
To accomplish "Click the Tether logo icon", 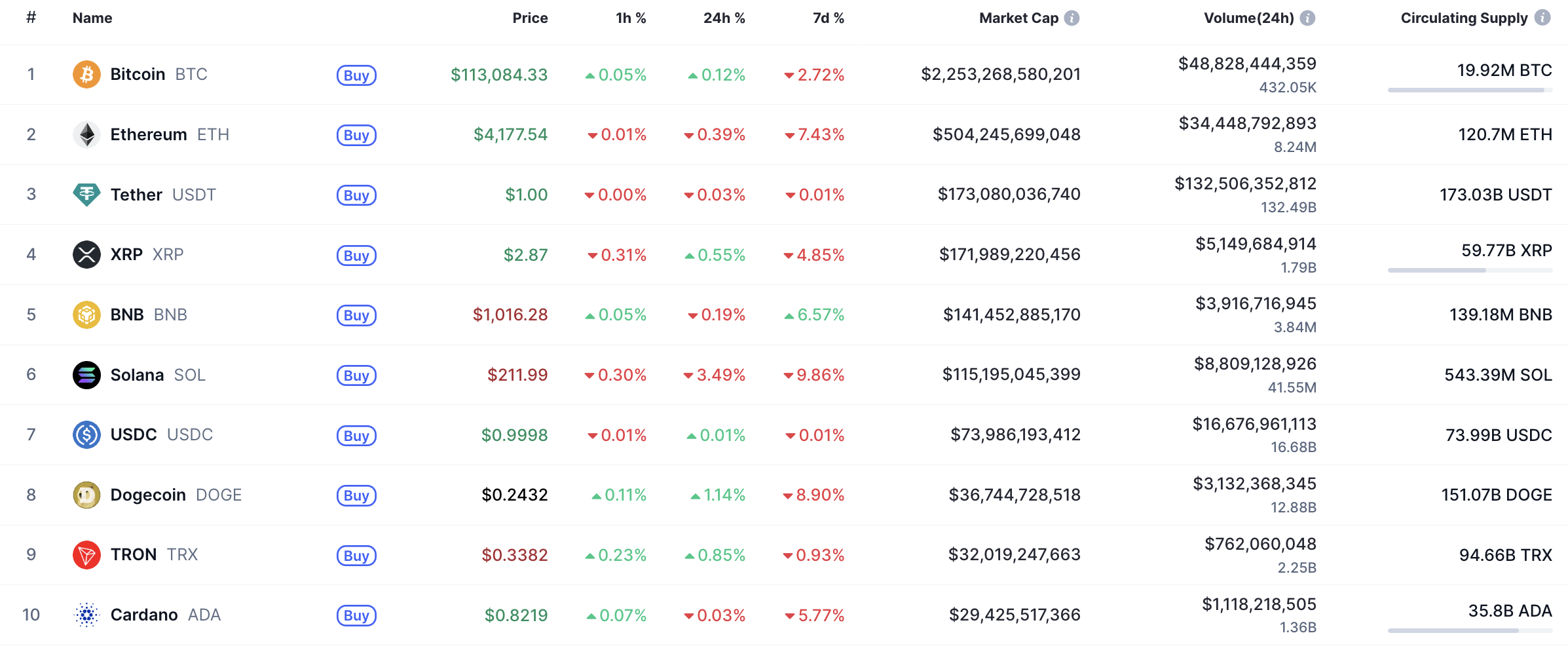I will tap(86, 195).
